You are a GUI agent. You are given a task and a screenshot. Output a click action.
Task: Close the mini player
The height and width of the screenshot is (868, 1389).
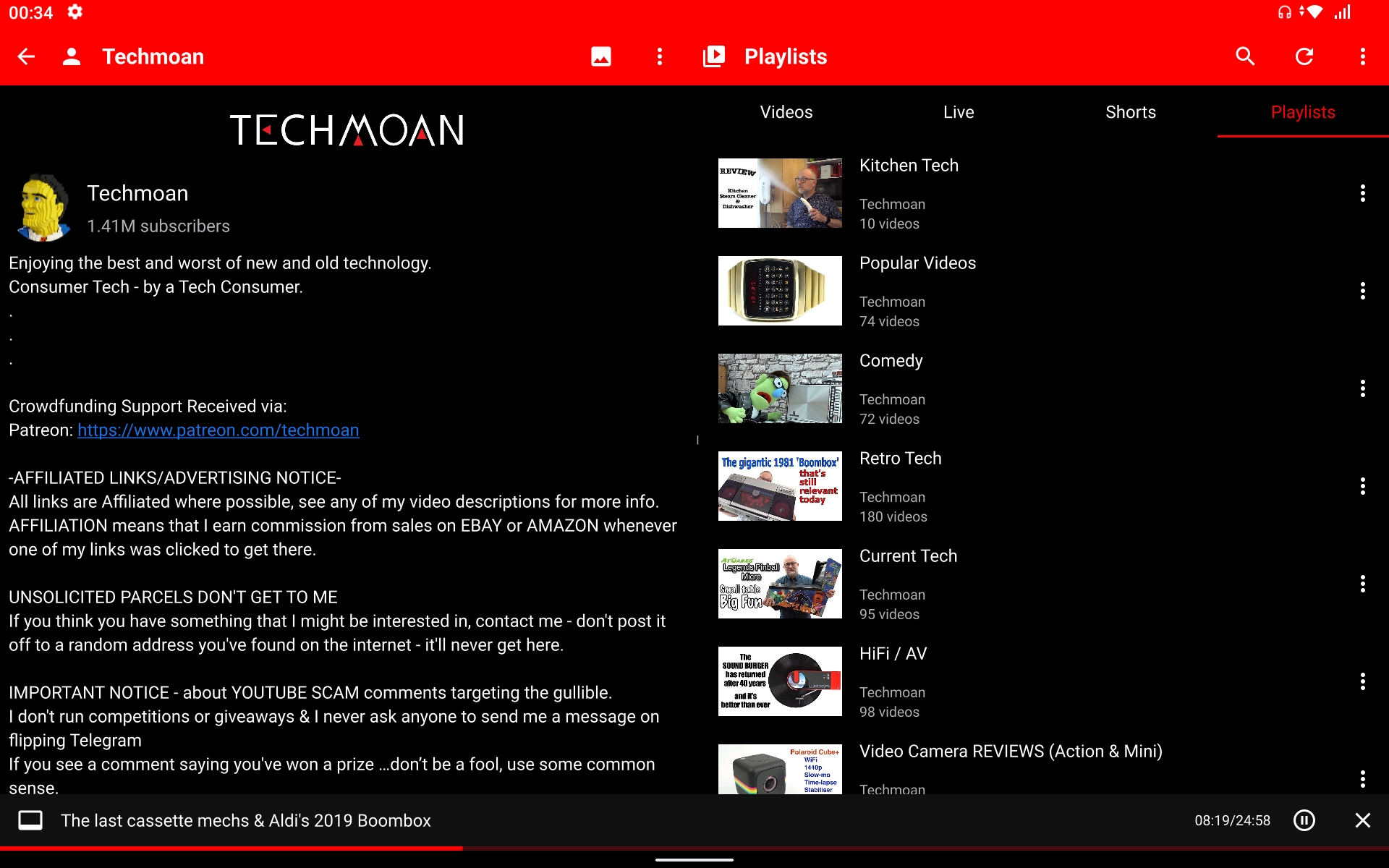[1363, 820]
